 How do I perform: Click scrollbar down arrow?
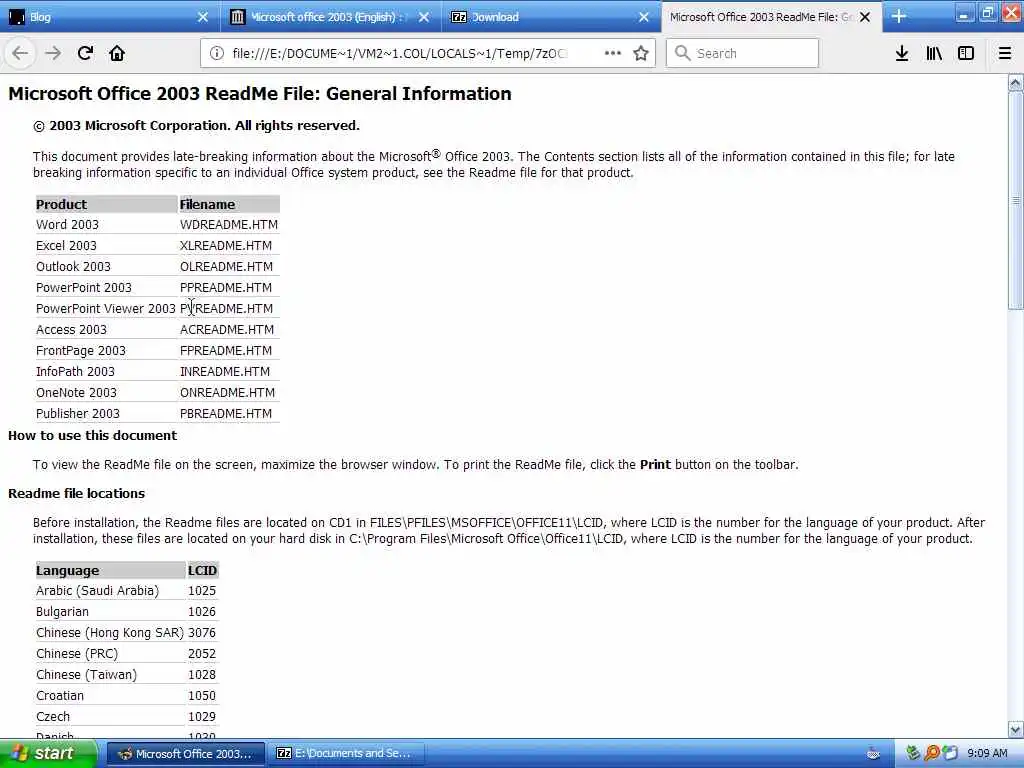point(1016,729)
